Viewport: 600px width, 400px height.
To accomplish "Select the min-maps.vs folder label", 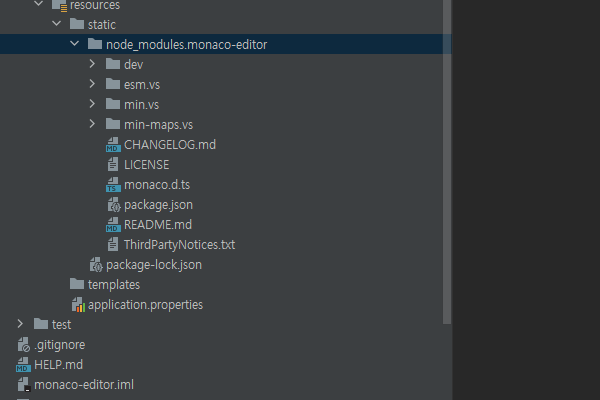I will (158, 125).
